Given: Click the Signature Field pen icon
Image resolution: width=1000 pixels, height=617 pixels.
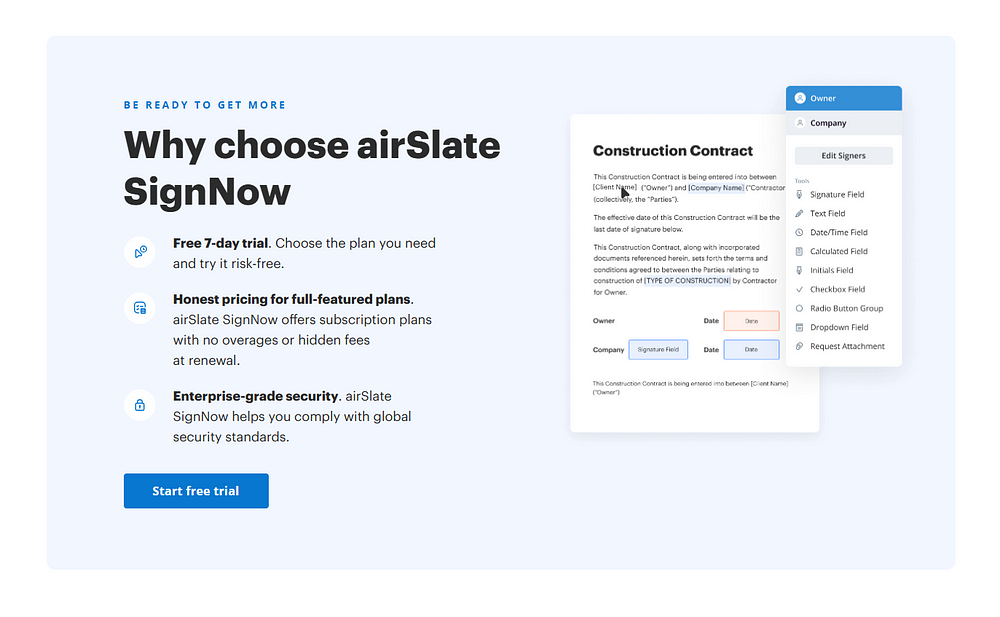Looking at the screenshot, I should click(799, 195).
